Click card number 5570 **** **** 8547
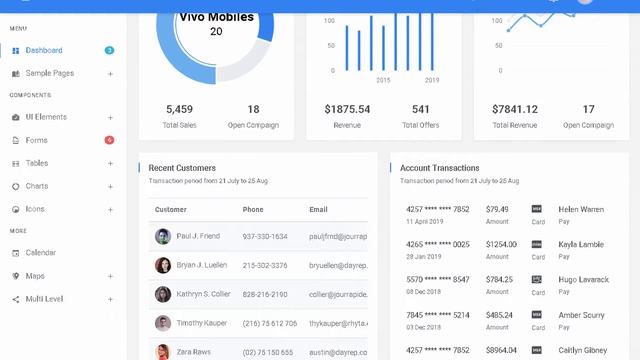The height and width of the screenshot is (360, 640). (438, 280)
